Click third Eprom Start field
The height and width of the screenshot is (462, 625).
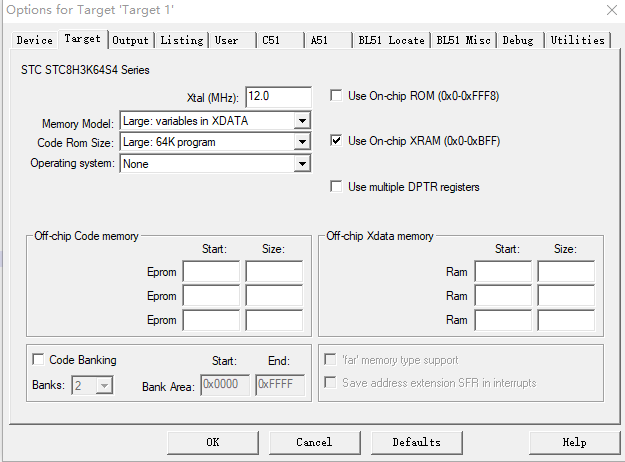(211, 320)
